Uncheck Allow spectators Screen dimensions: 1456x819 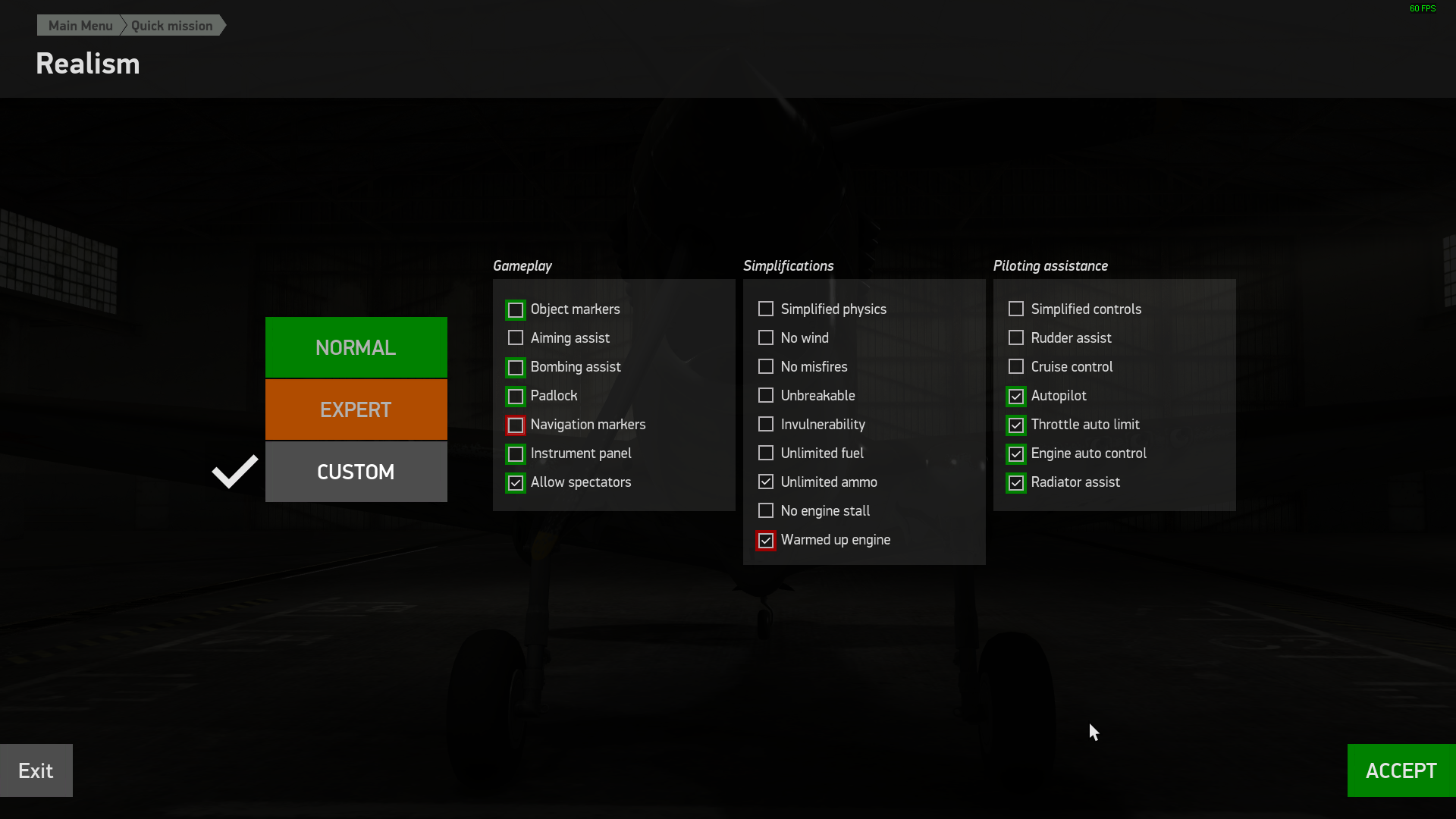[x=516, y=483]
